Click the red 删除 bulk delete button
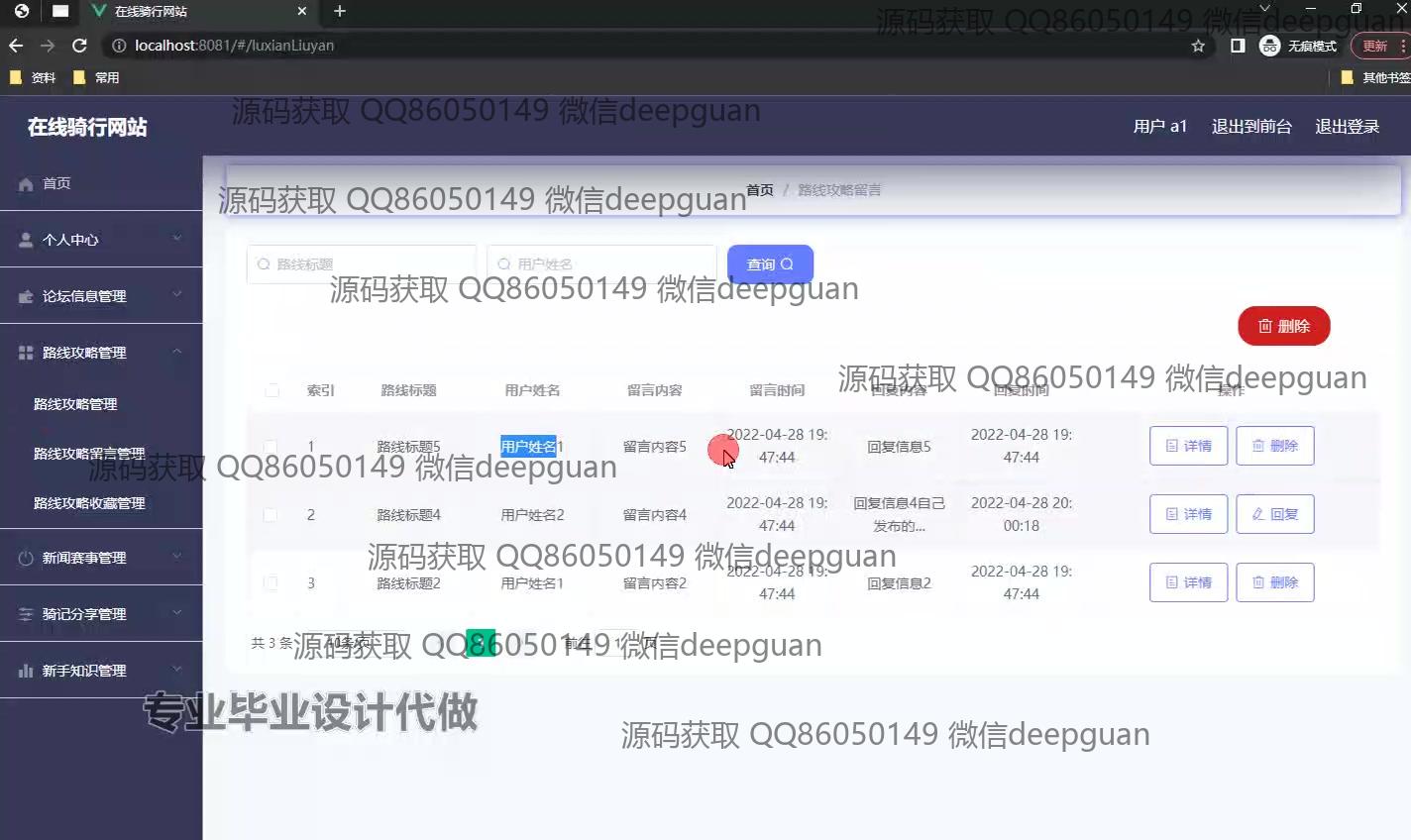 tap(1283, 326)
